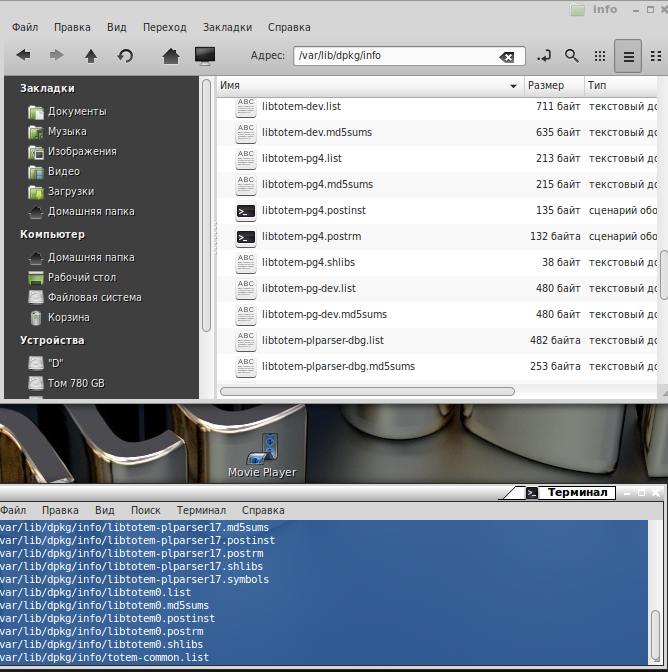
Task: Open the file search magnifier
Action: click(572, 56)
